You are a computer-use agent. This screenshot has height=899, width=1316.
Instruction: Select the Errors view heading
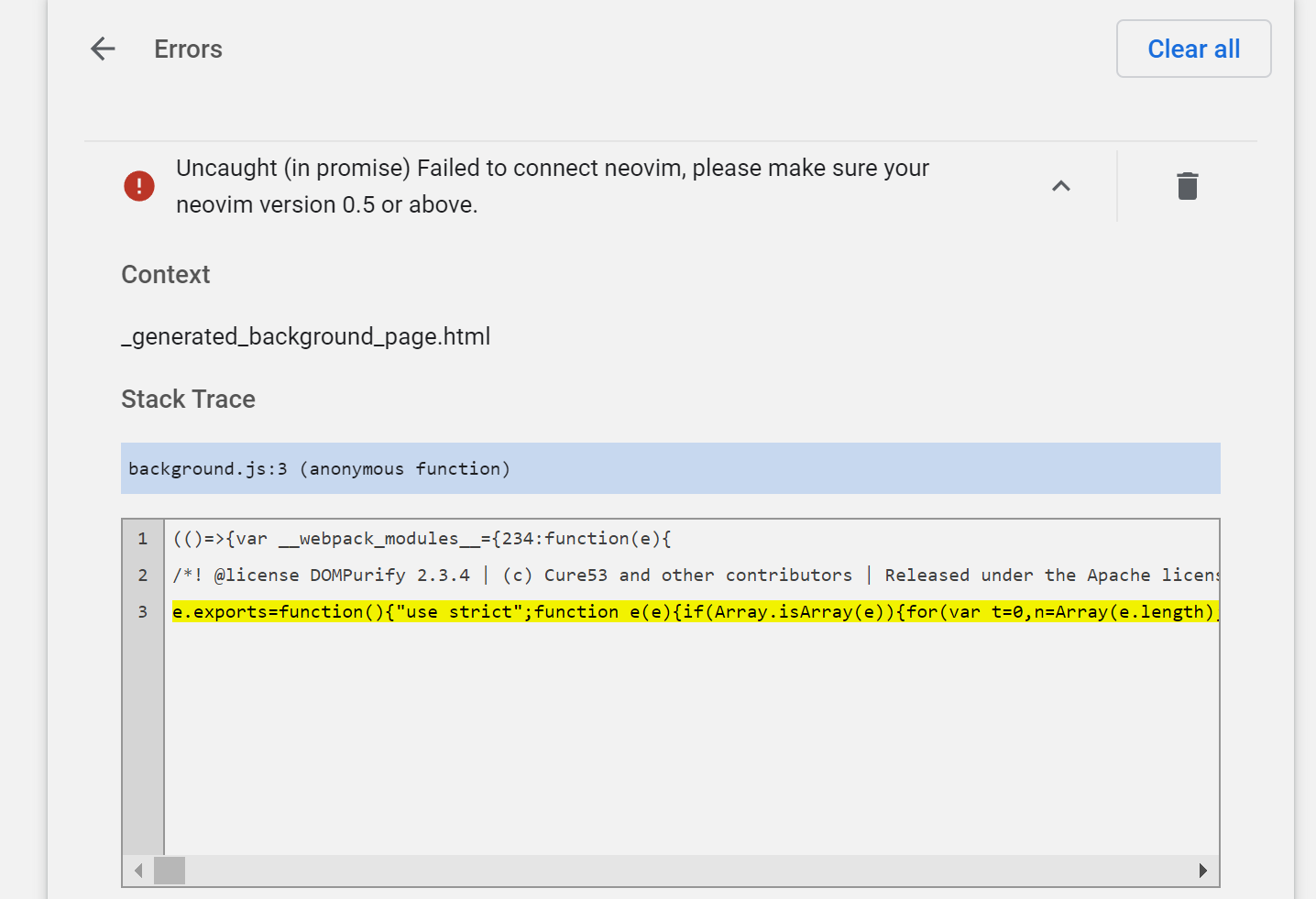click(x=188, y=49)
